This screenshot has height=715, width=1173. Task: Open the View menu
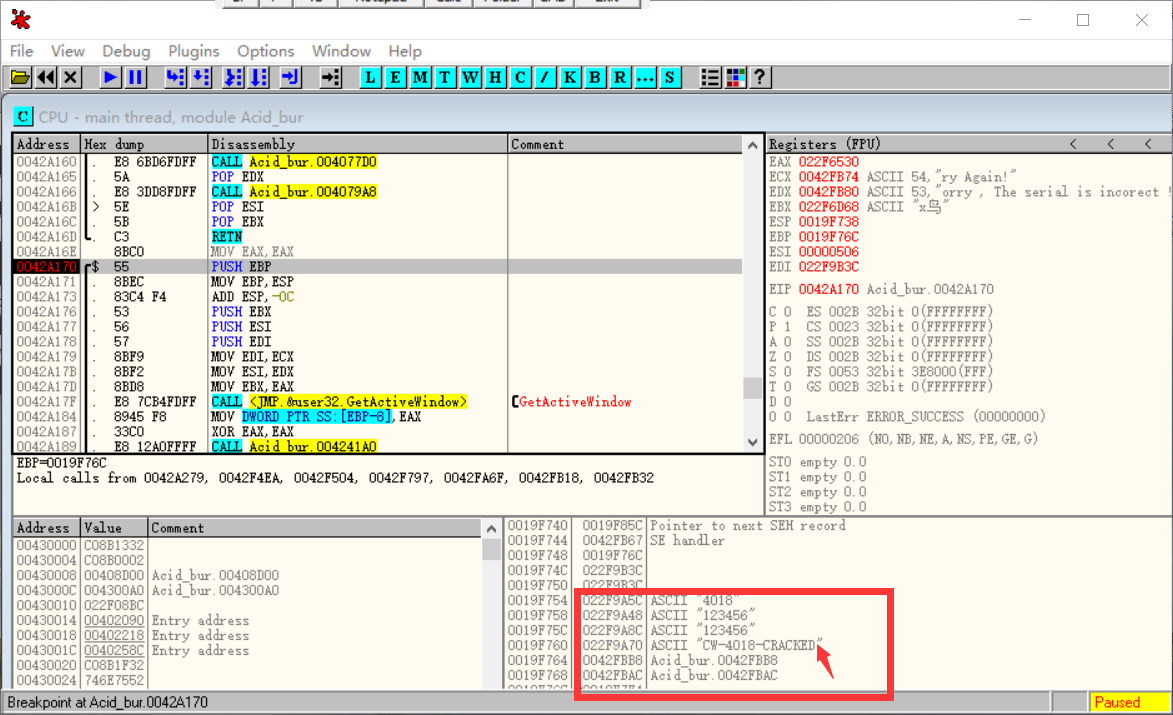67,51
